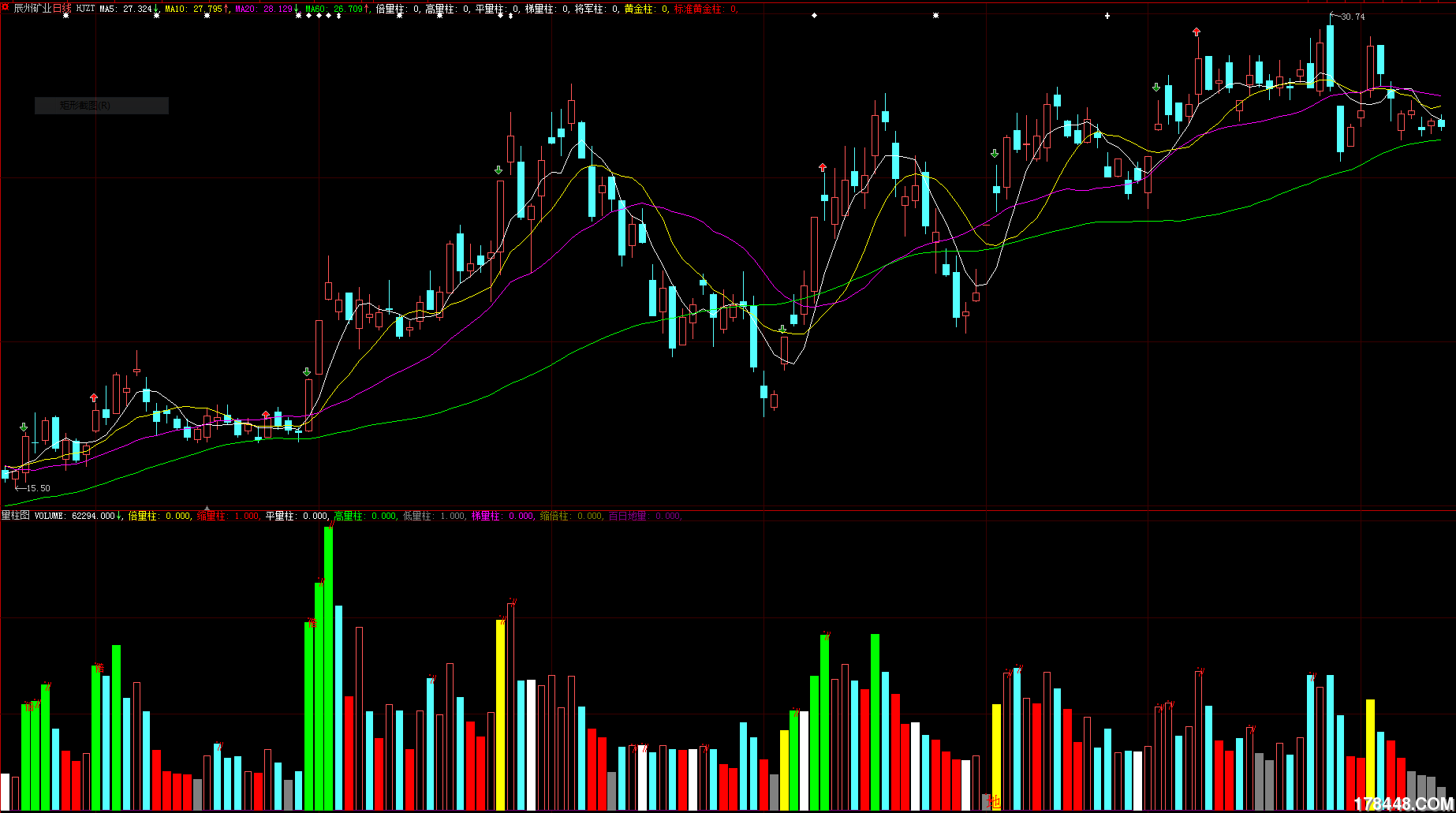This screenshot has width=1456, height=813.
Task: Click the 15.50 low price marker
Action: click(x=38, y=488)
